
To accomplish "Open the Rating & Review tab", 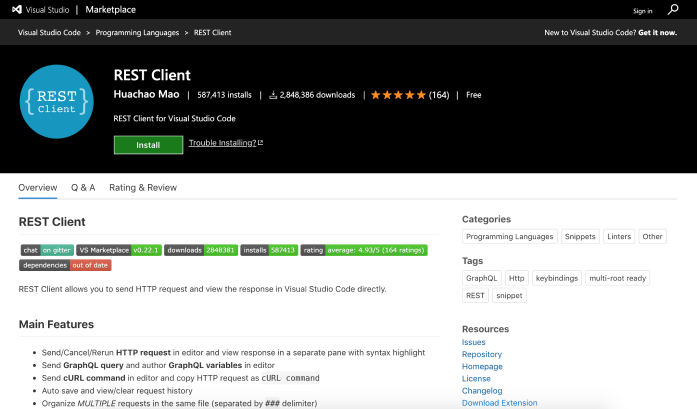I will (143, 188).
